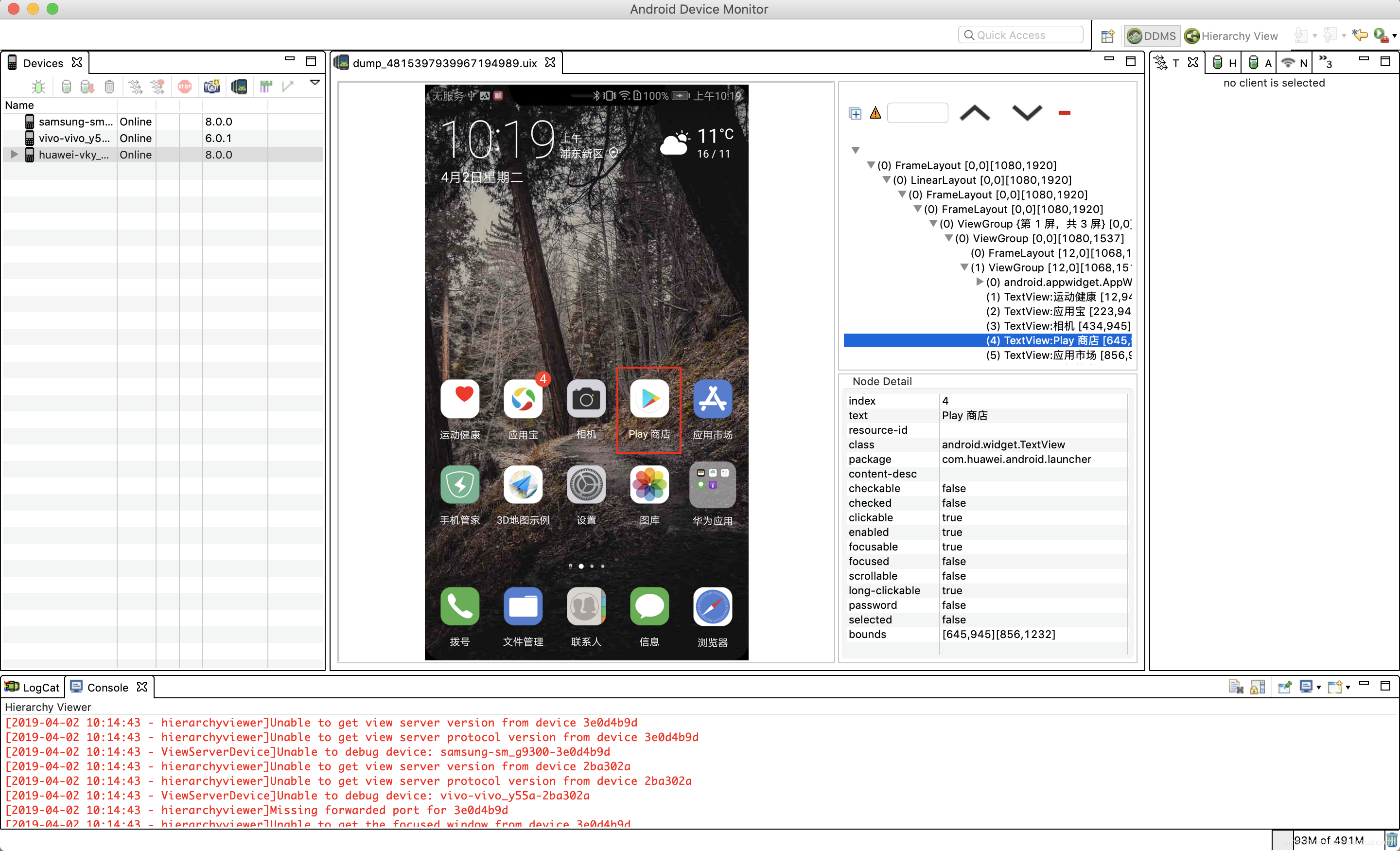This screenshot has width=1400, height=851.
Task: Select the huawei-vky device row
Action: pos(162,155)
